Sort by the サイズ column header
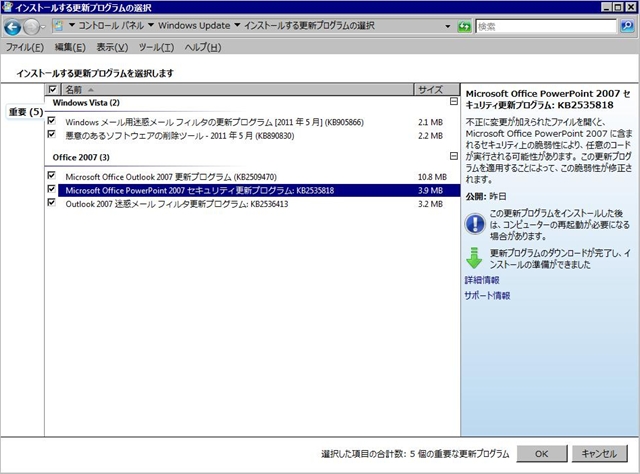This screenshot has height=474, width=640. point(436,89)
